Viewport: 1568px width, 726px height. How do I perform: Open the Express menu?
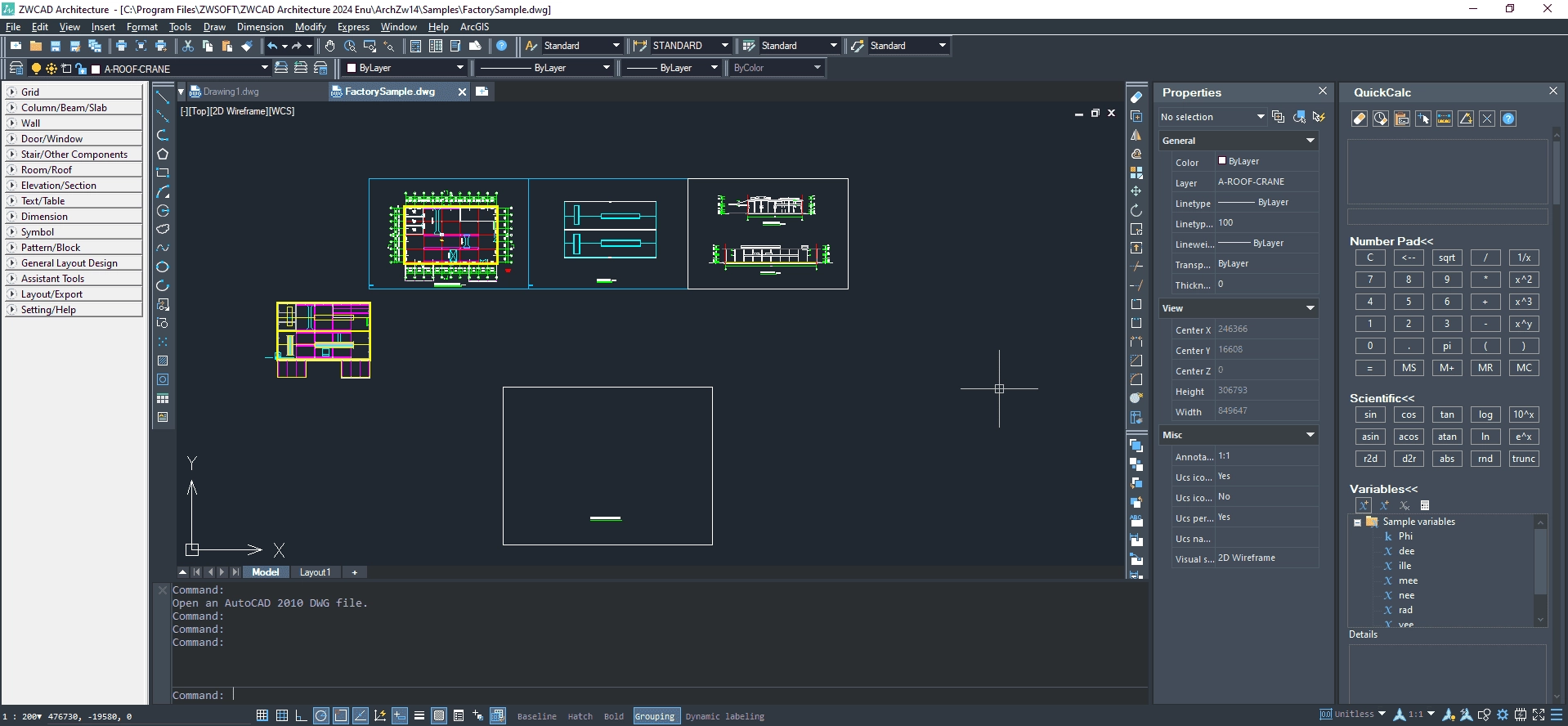[x=353, y=27]
